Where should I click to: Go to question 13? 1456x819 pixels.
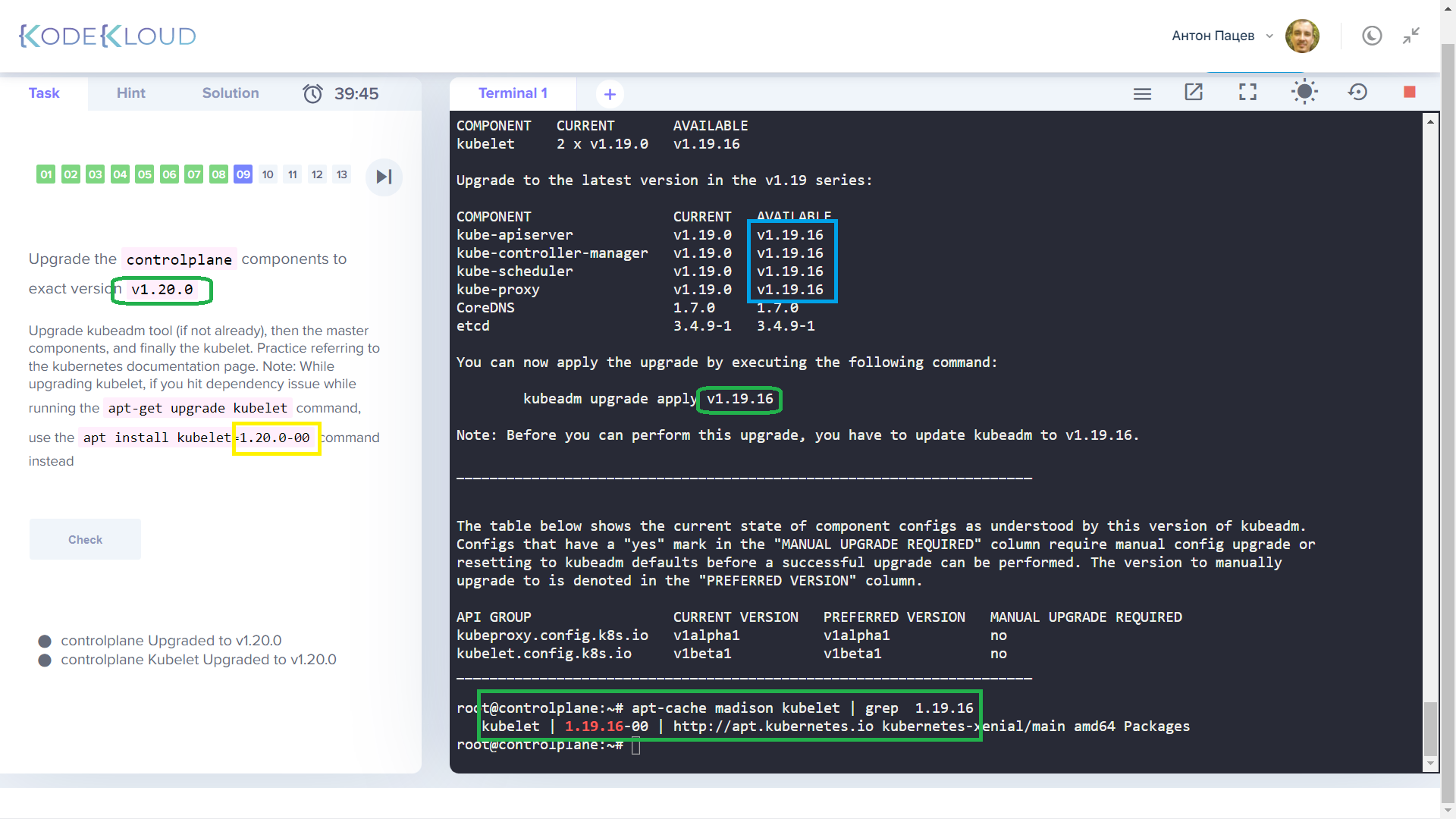tap(342, 174)
